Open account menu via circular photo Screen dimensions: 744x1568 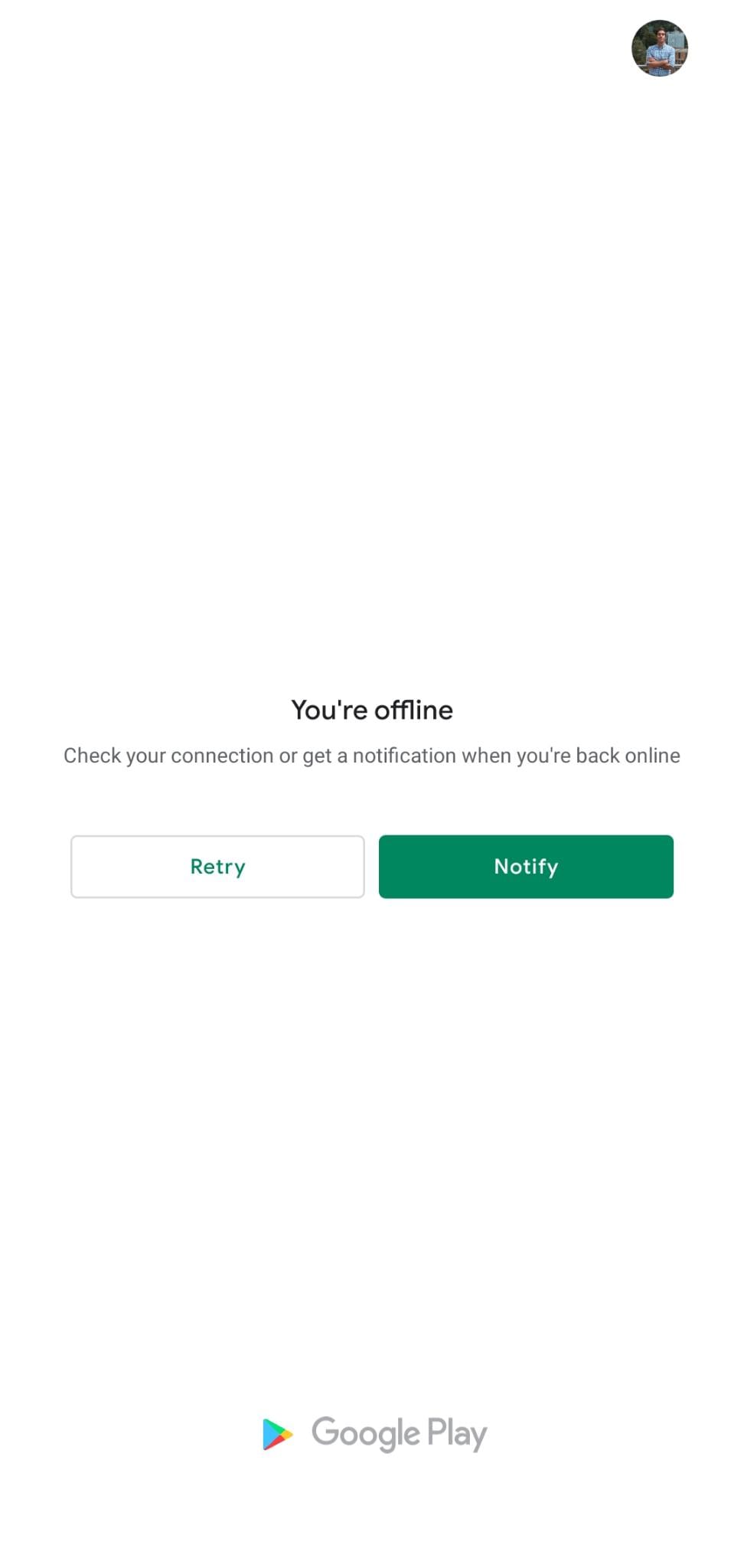point(659,48)
